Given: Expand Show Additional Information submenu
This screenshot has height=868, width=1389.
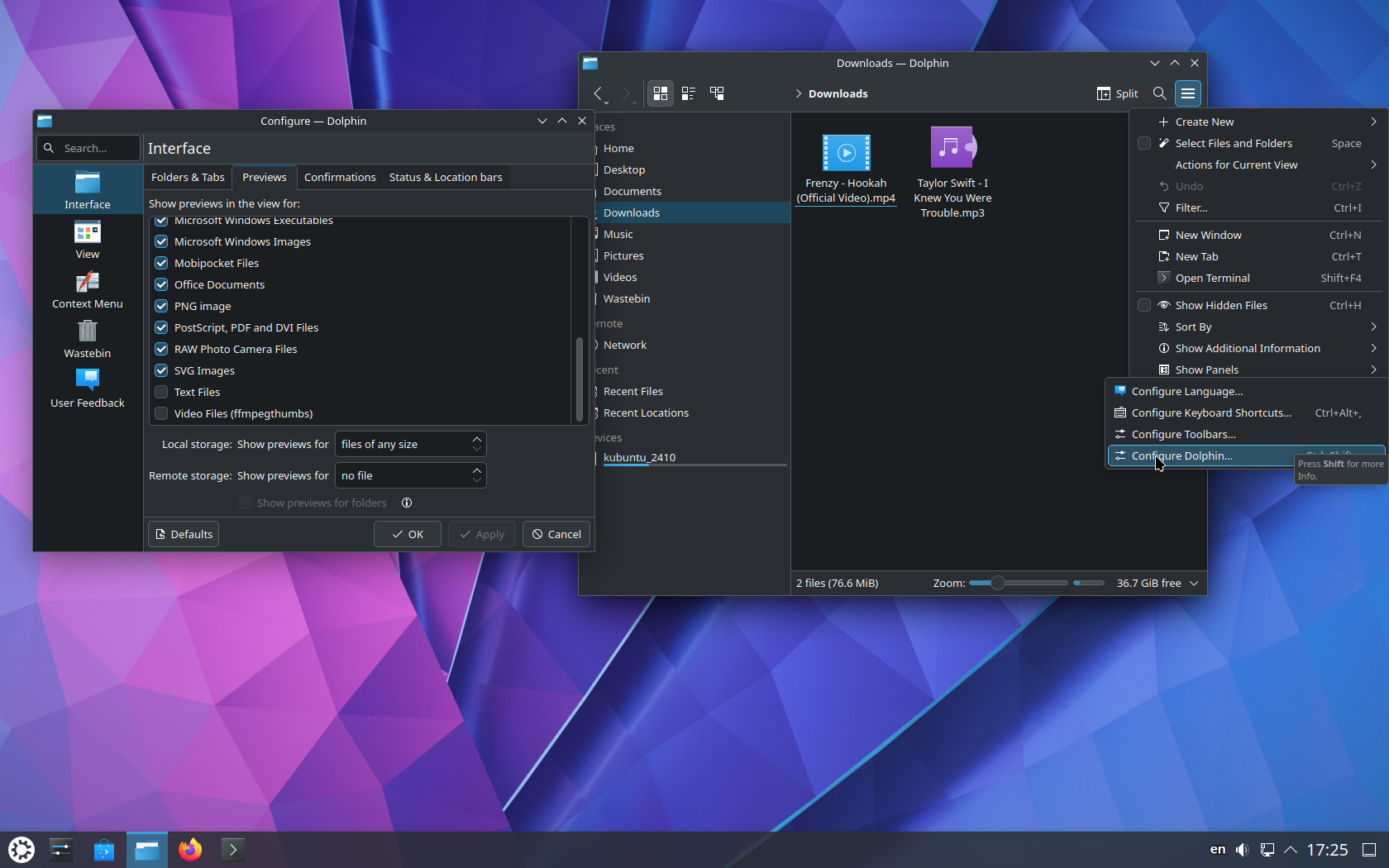Looking at the screenshot, I should click(x=1258, y=348).
